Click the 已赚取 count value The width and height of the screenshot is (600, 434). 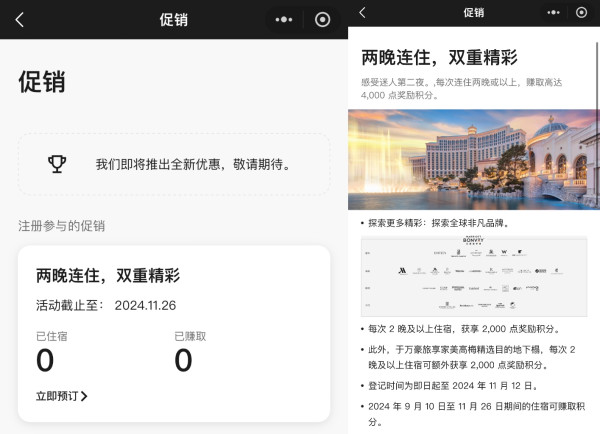[x=183, y=360]
